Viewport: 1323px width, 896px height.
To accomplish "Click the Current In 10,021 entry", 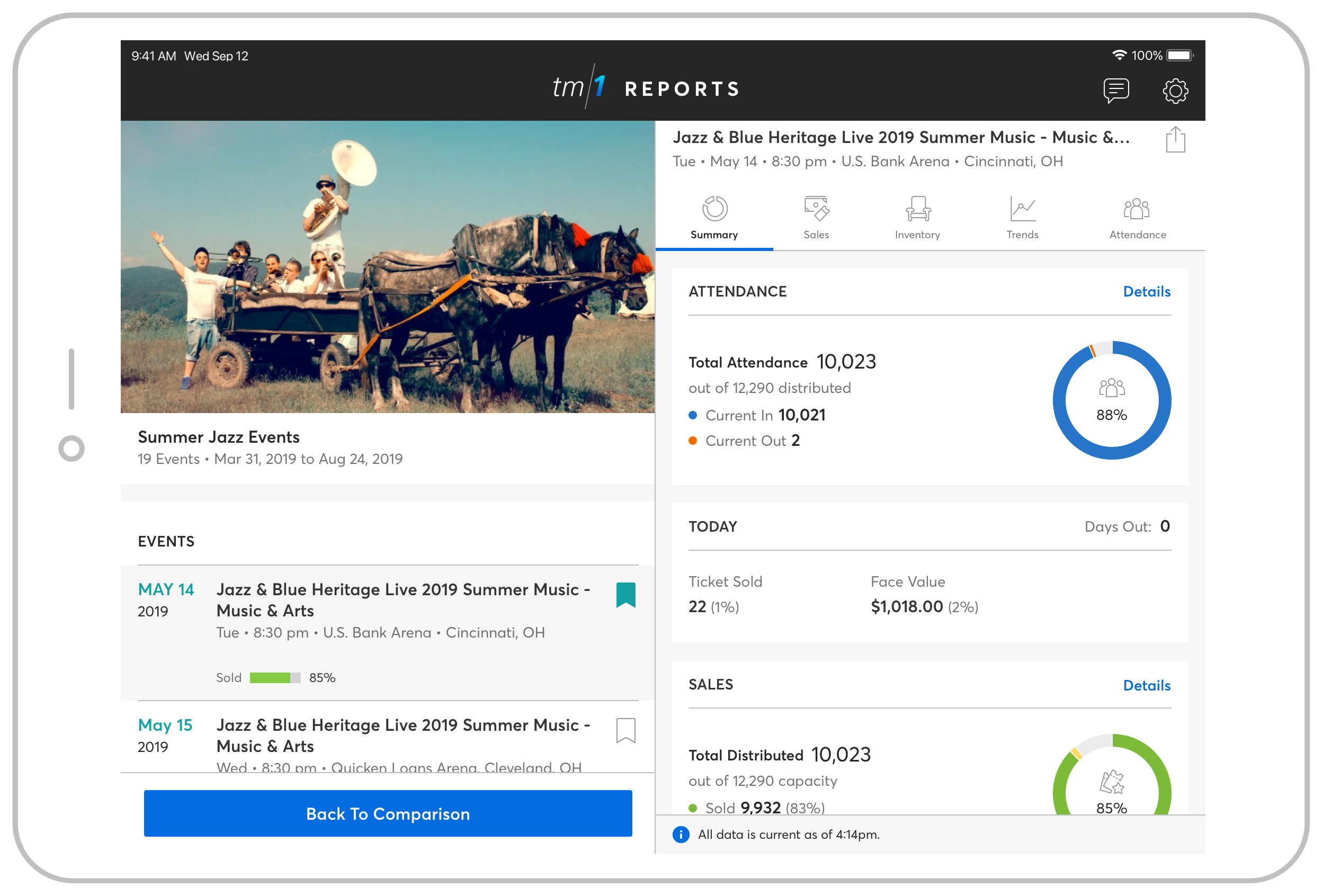I will [x=757, y=415].
